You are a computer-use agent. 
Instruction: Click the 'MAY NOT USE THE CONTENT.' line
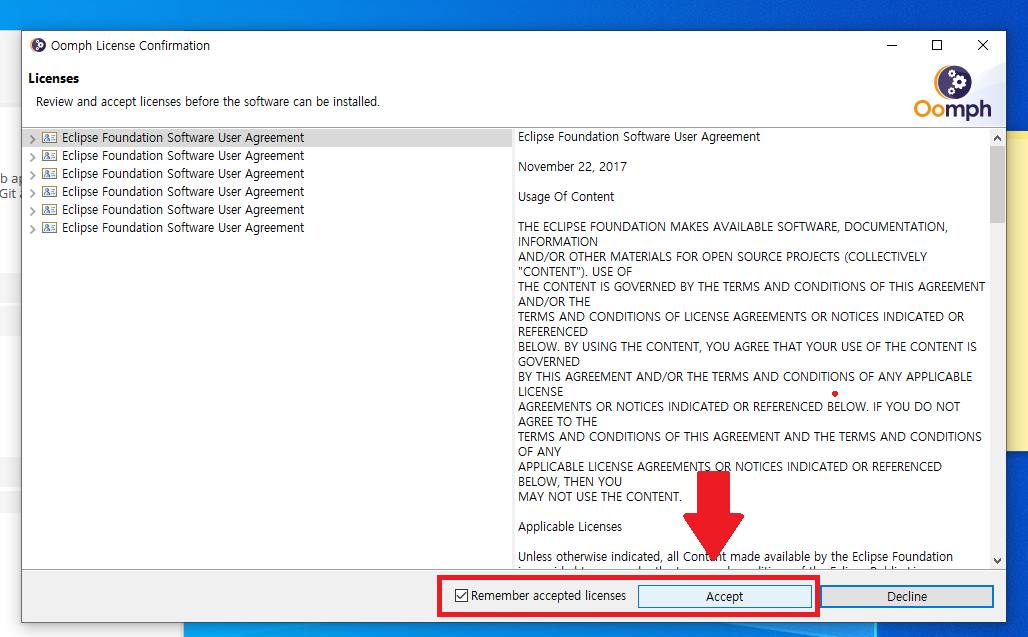(600, 497)
